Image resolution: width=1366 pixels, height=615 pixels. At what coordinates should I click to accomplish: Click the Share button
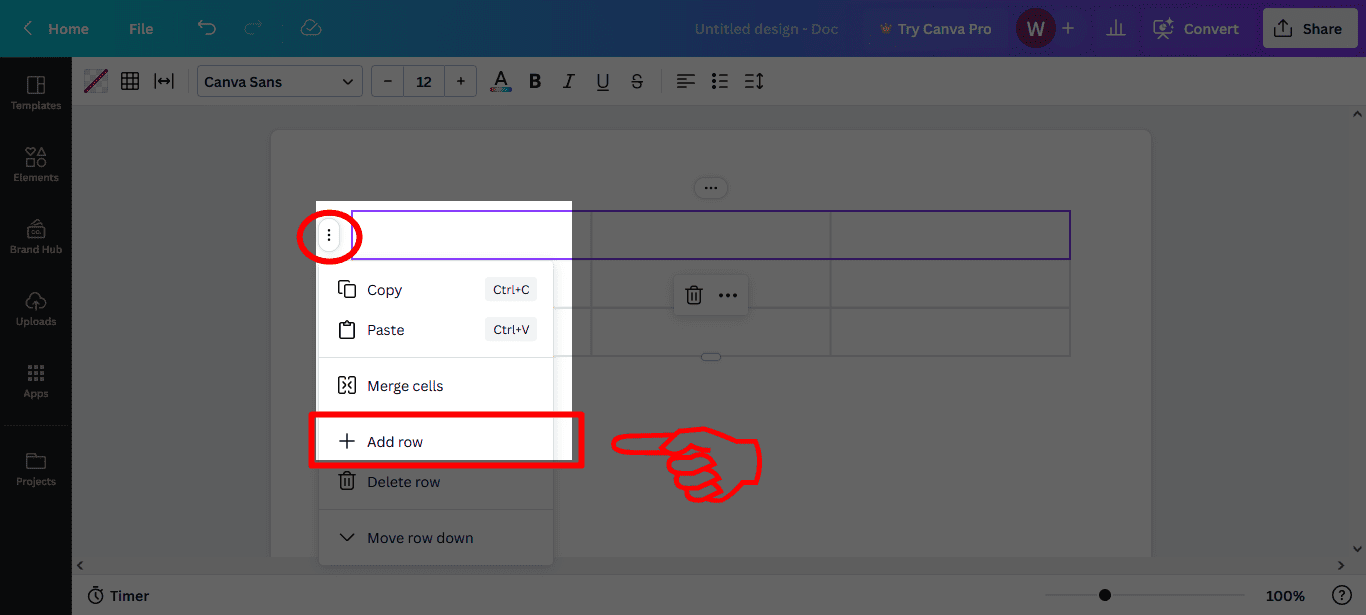coord(1310,28)
